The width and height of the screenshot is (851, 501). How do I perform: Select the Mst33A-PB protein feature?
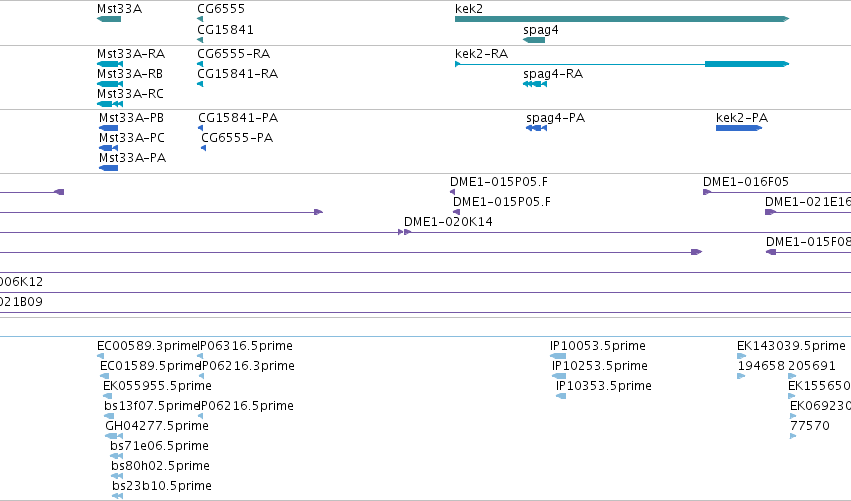(109, 128)
